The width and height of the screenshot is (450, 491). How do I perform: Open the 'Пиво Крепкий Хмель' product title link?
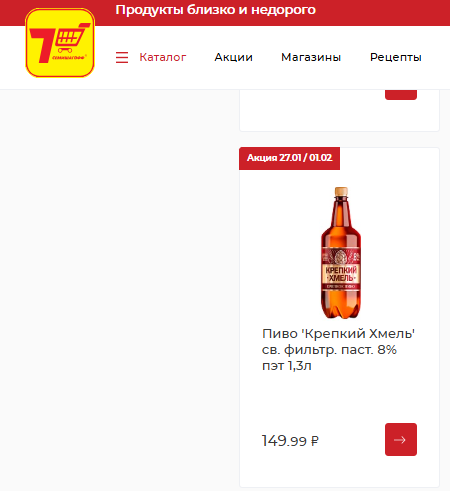338,350
